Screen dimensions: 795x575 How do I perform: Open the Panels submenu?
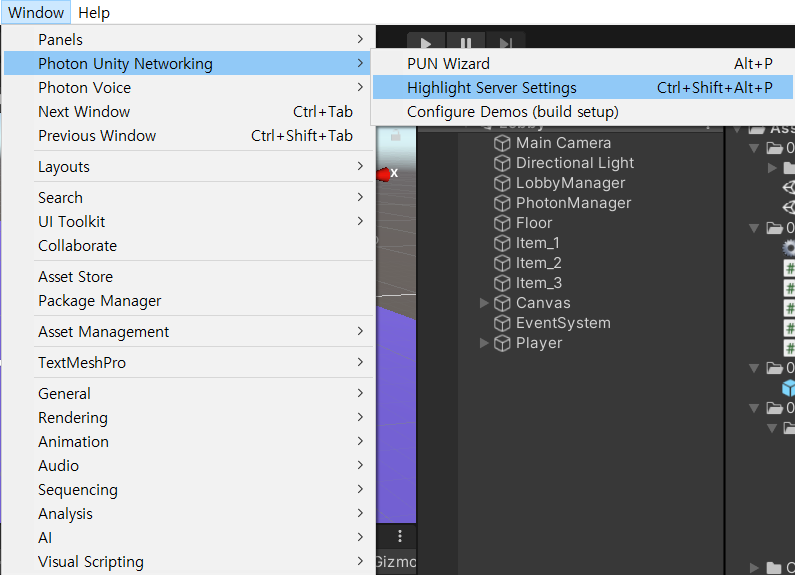tap(189, 39)
